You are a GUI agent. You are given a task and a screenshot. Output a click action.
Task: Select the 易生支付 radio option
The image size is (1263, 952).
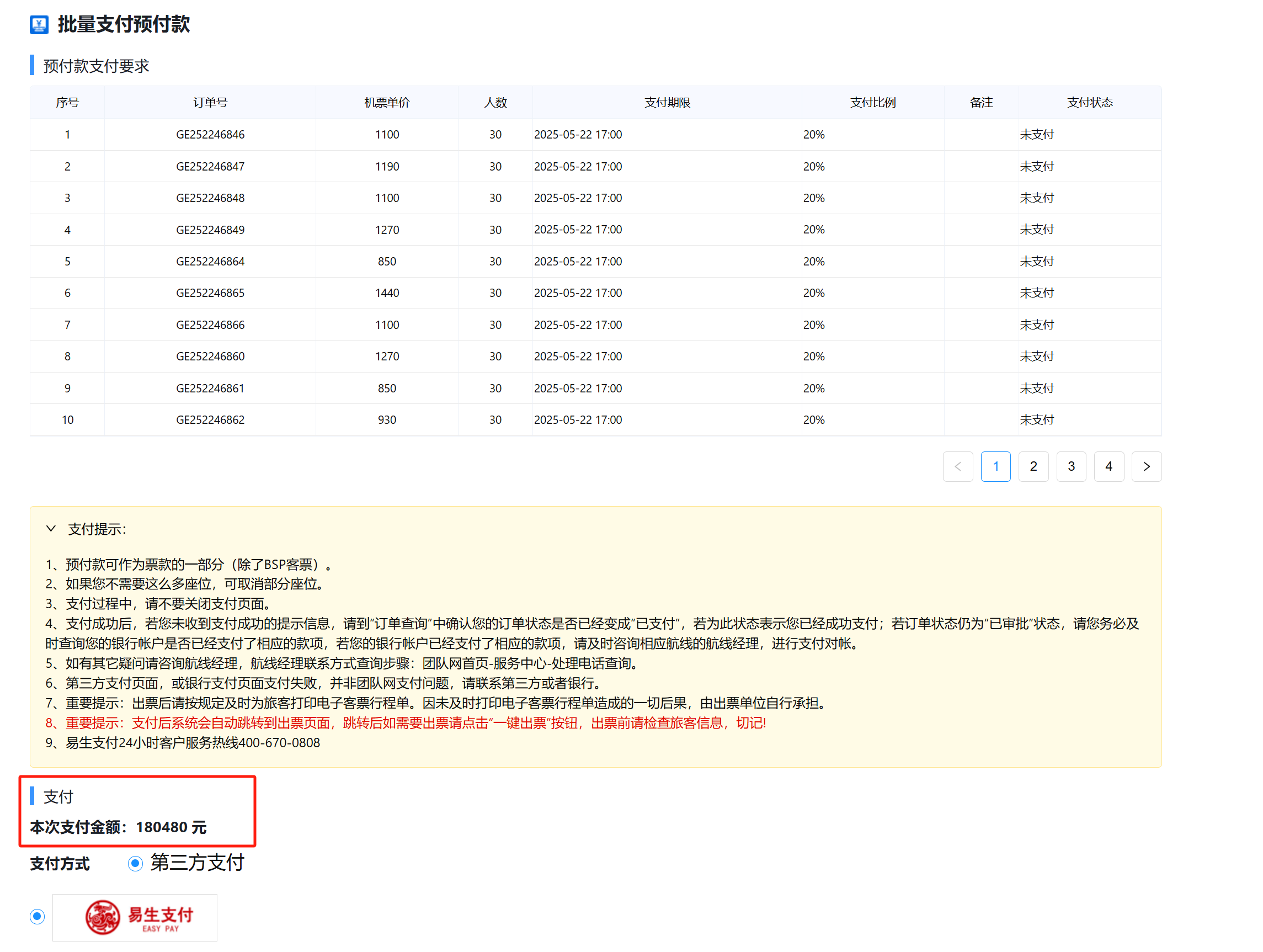[x=37, y=917]
